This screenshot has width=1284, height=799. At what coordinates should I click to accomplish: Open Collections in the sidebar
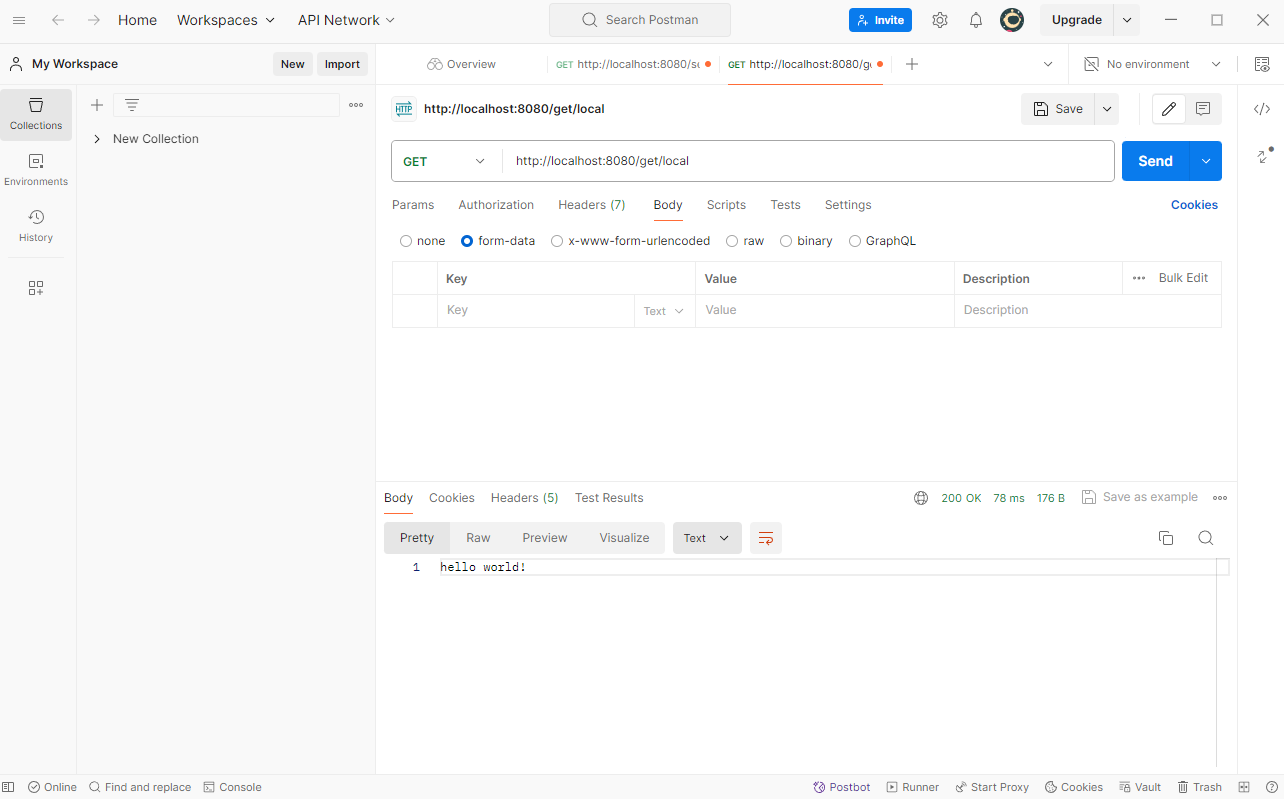tap(36, 114)
